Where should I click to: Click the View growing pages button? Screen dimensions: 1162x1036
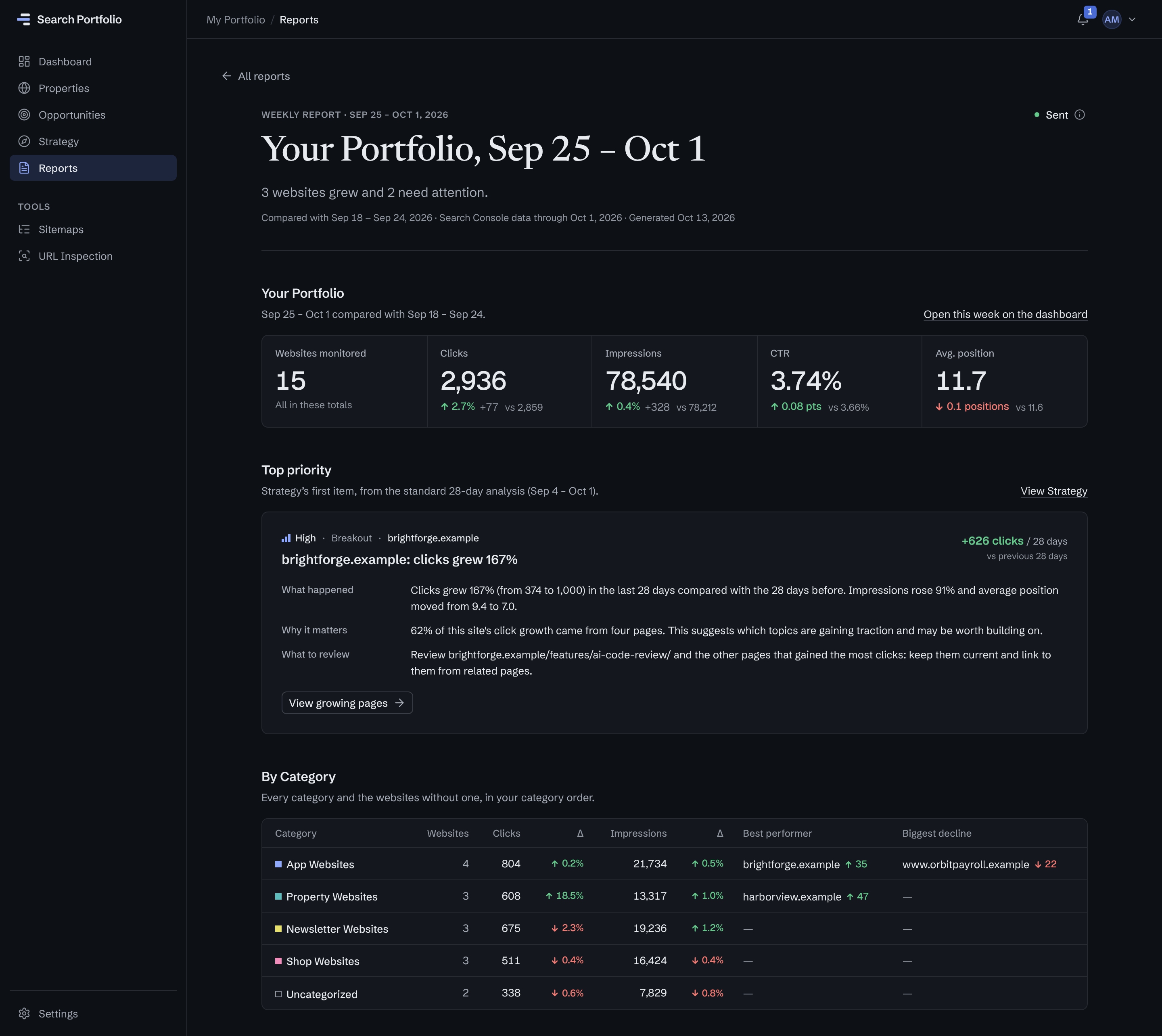pyautogui.click(x=347, y=703)
